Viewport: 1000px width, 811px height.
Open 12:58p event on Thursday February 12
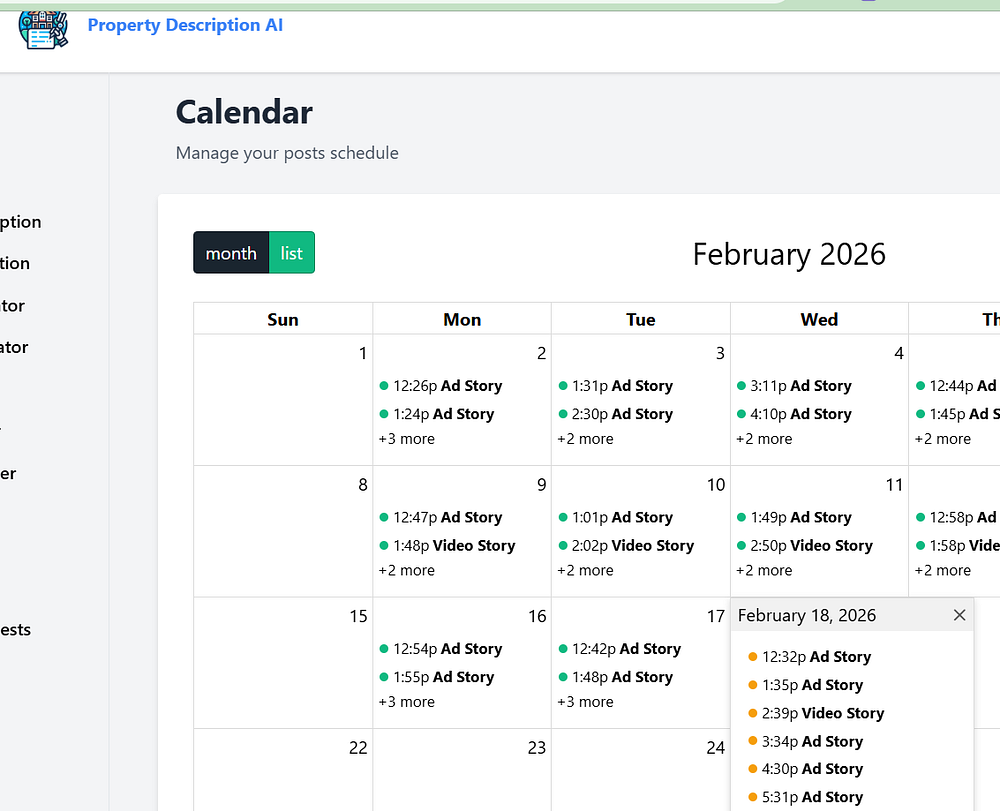[957, 517]
